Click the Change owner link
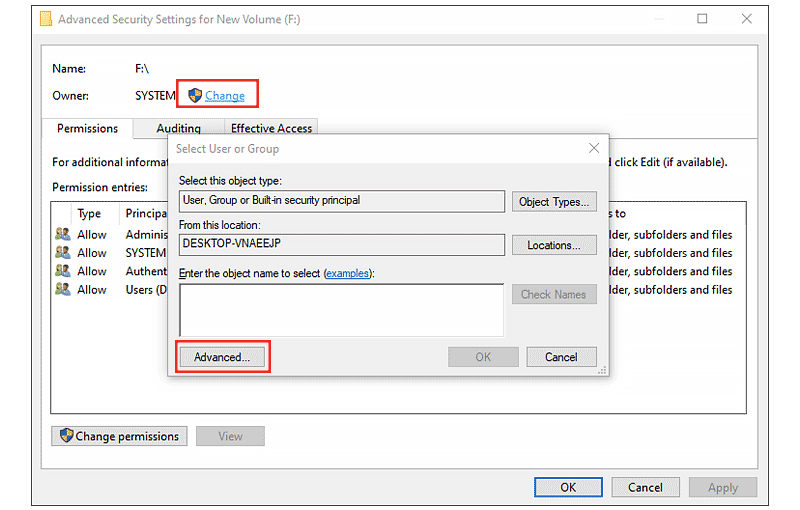The height and width of the screenshot is (510, 800). (x=224, y=96)
